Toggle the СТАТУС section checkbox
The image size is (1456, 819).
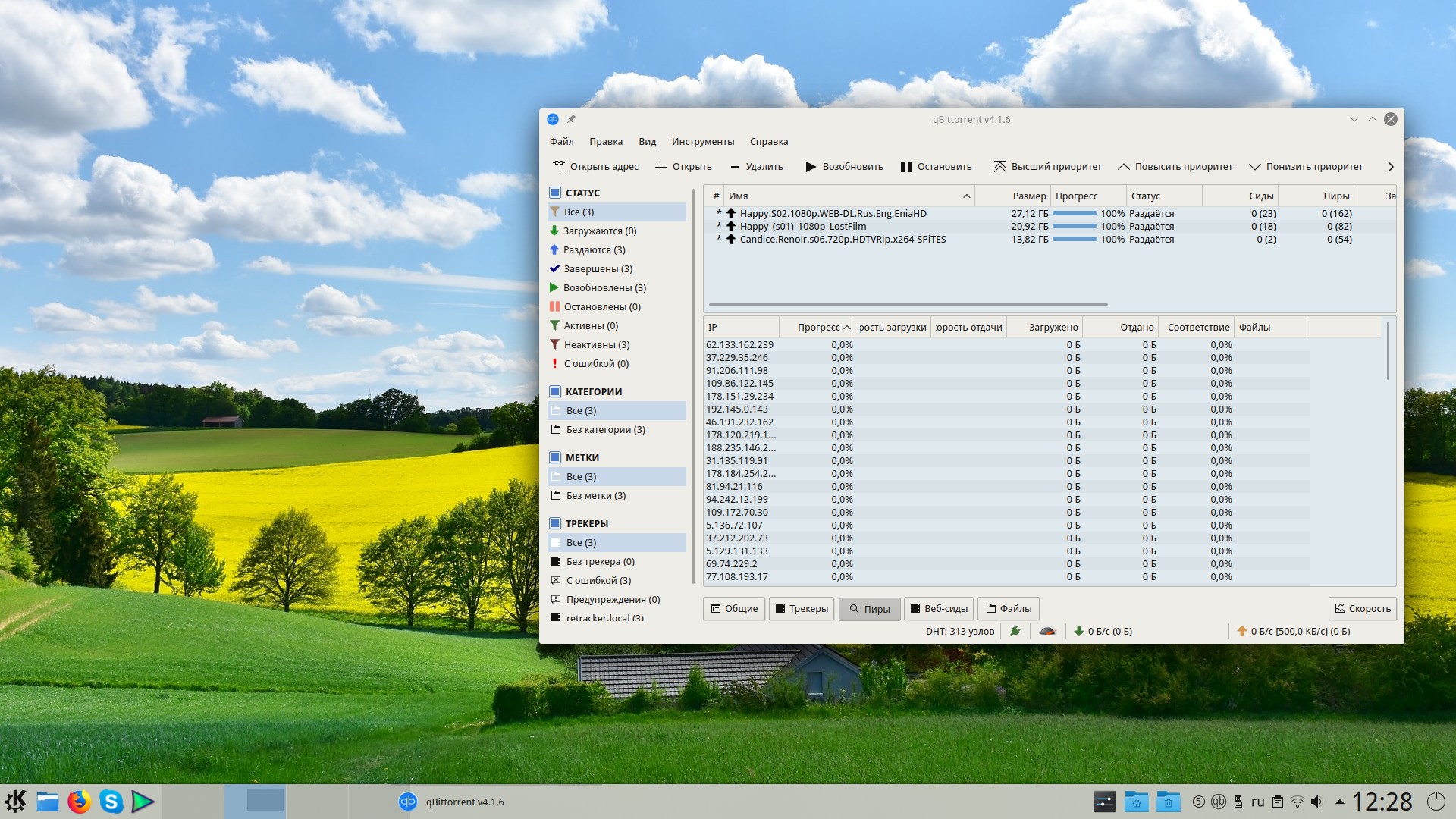click(555, 193)
